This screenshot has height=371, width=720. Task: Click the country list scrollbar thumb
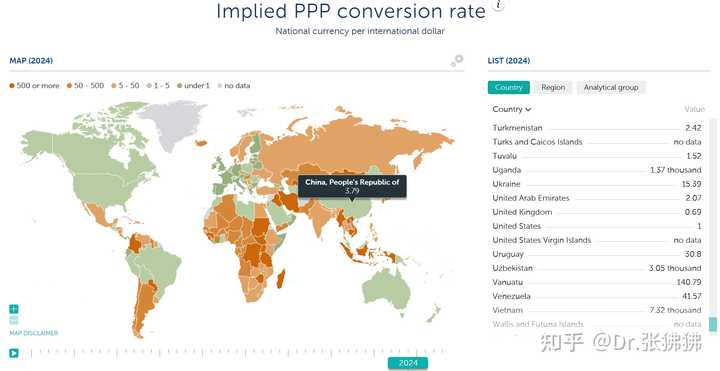pyautogui.click(x=713, y=324)
